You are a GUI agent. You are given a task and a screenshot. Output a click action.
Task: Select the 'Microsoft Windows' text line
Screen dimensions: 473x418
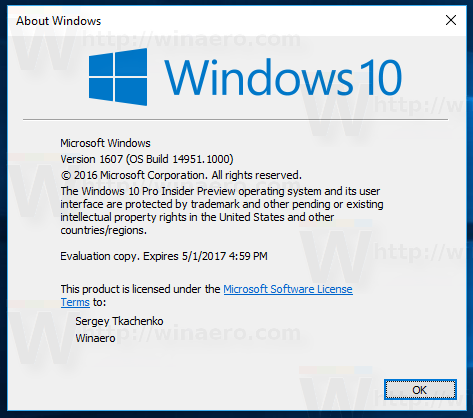tap(105, 143)
